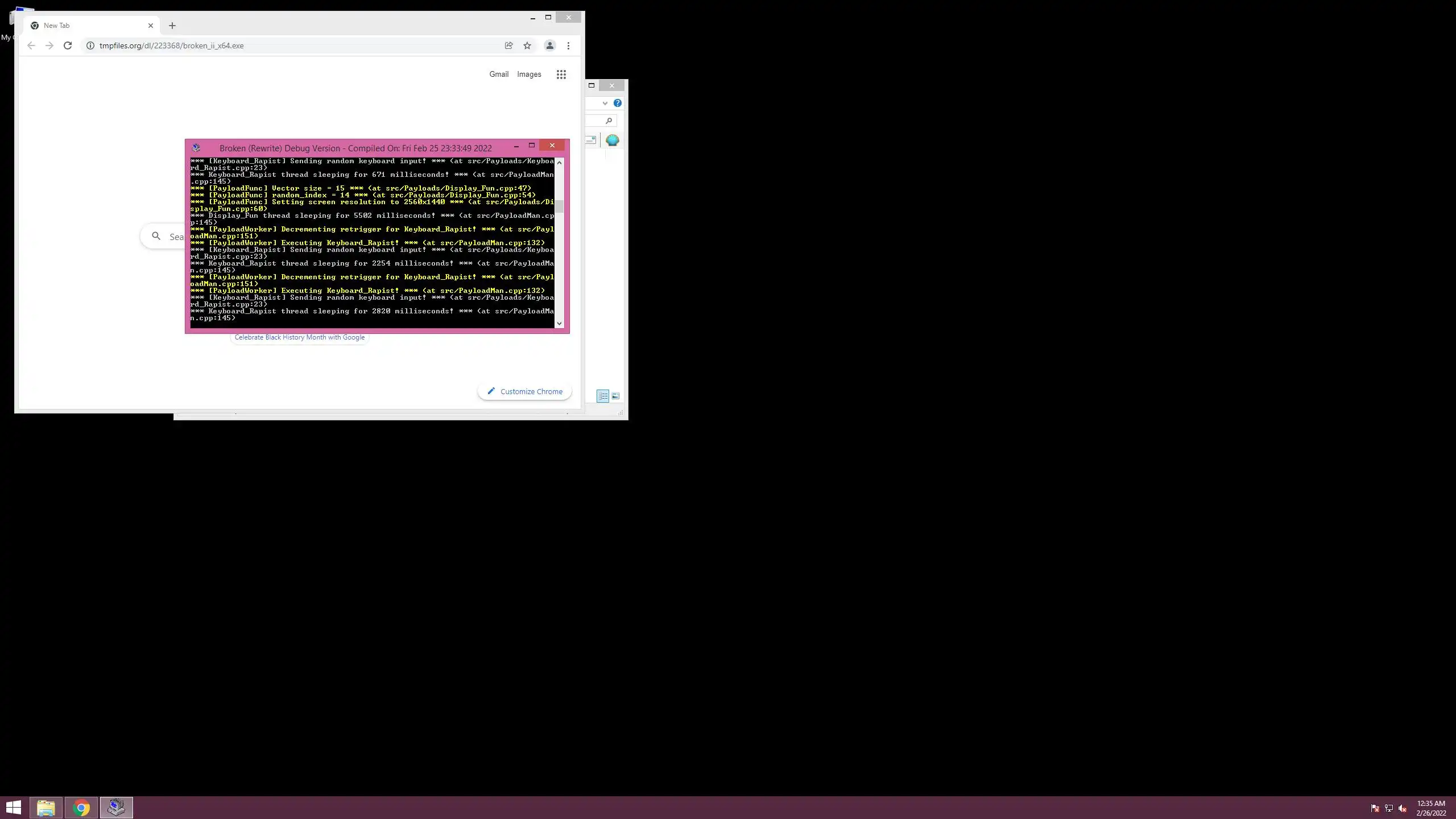View site information icon in address bar

pyautogui.click(x=90, y=45)
